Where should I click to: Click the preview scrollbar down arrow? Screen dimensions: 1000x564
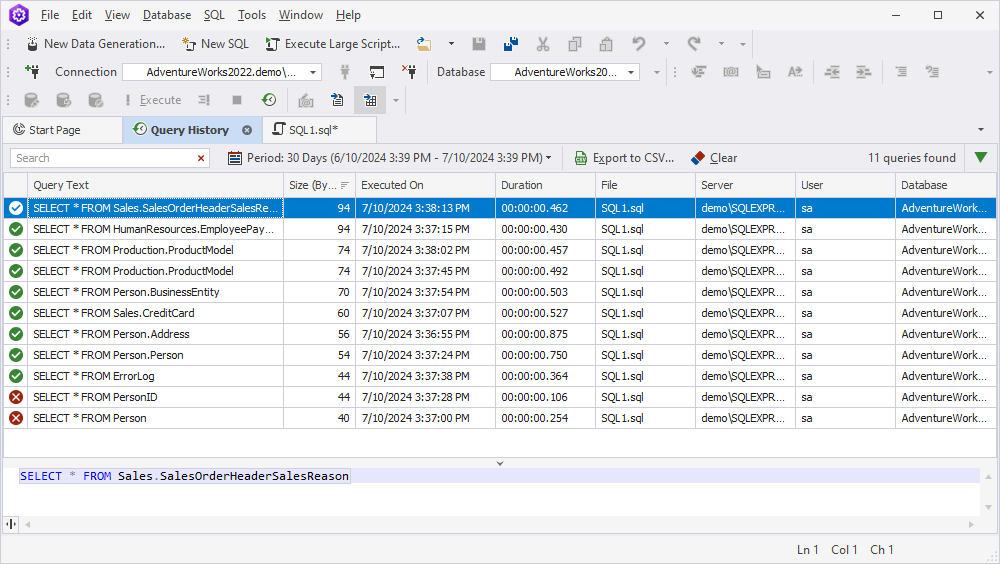pyautogui.click(x=989, y=507)
